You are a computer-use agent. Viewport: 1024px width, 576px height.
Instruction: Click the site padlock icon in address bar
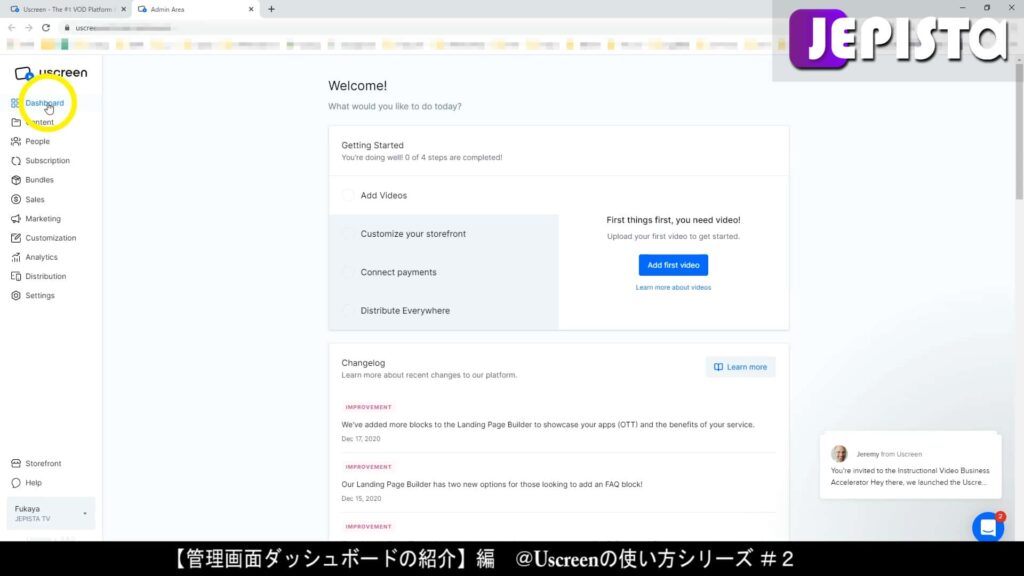pyautogui.click(x=67, y=28)
